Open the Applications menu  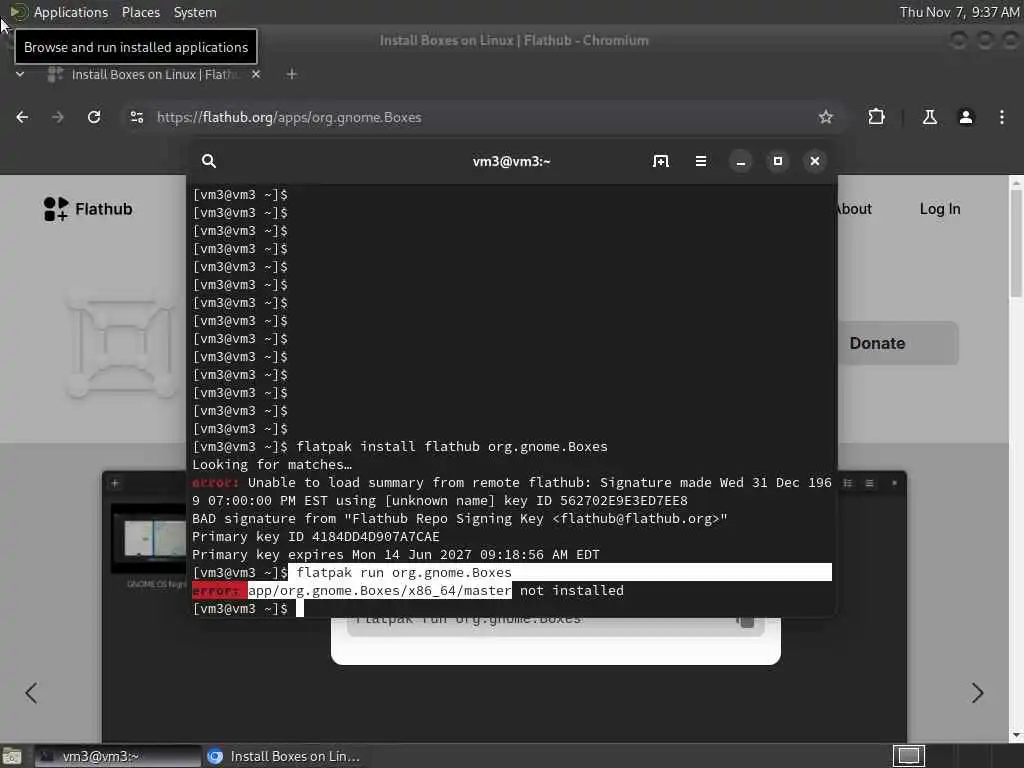pos(71,12)
